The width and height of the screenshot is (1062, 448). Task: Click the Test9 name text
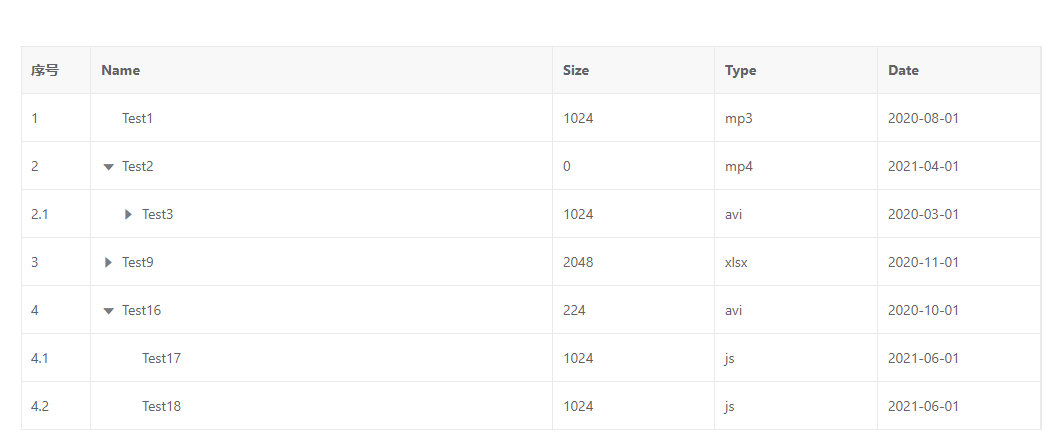[138, 262]
